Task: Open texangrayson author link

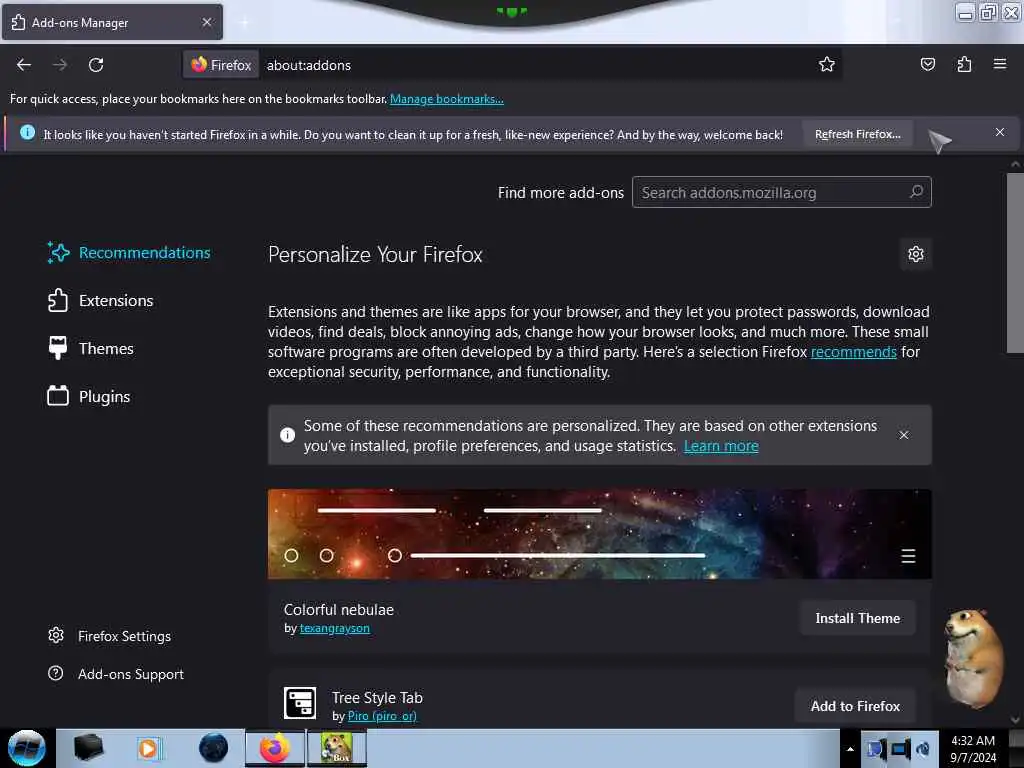Action: [x=334, y=628]
